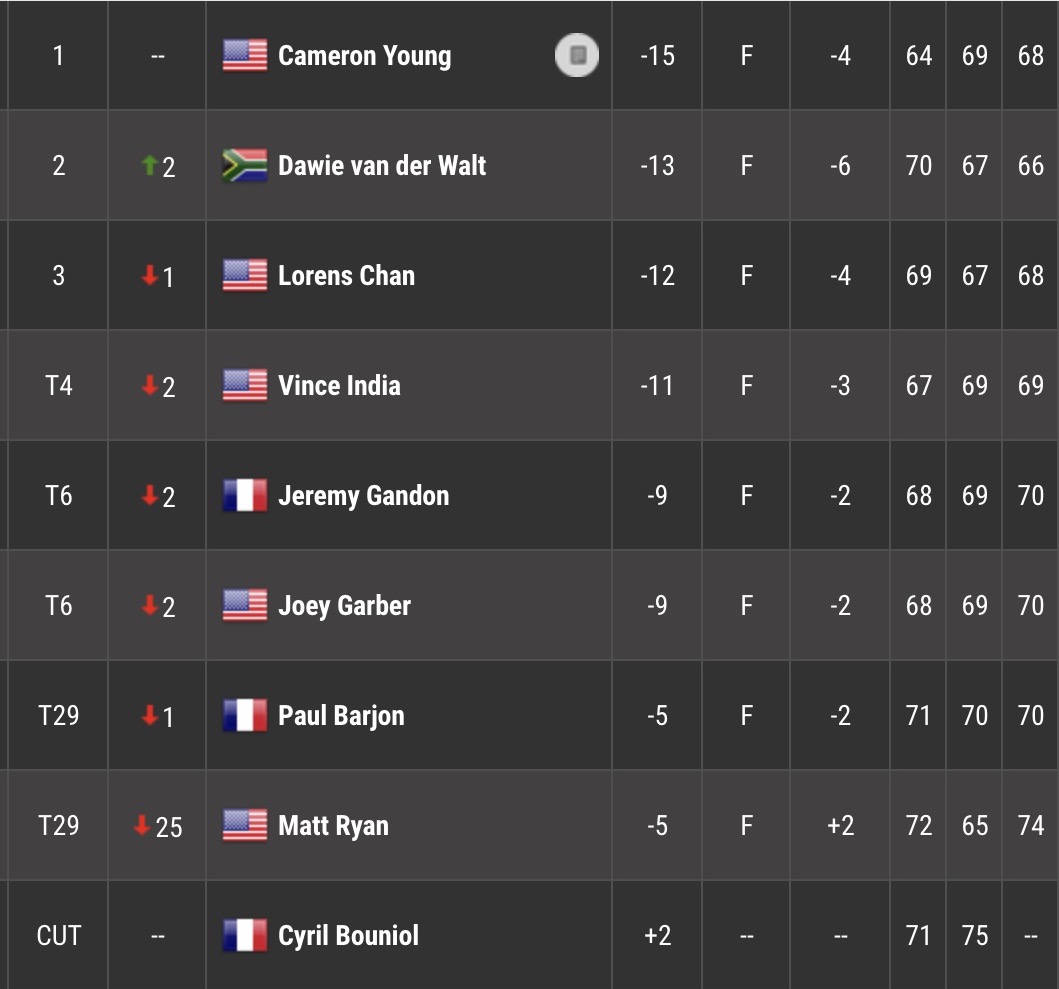Image resolution: width=1059 pixels, height=989 pixels.
Task: Click the US flag next to Lorens Chan
Action: [244, 276]
